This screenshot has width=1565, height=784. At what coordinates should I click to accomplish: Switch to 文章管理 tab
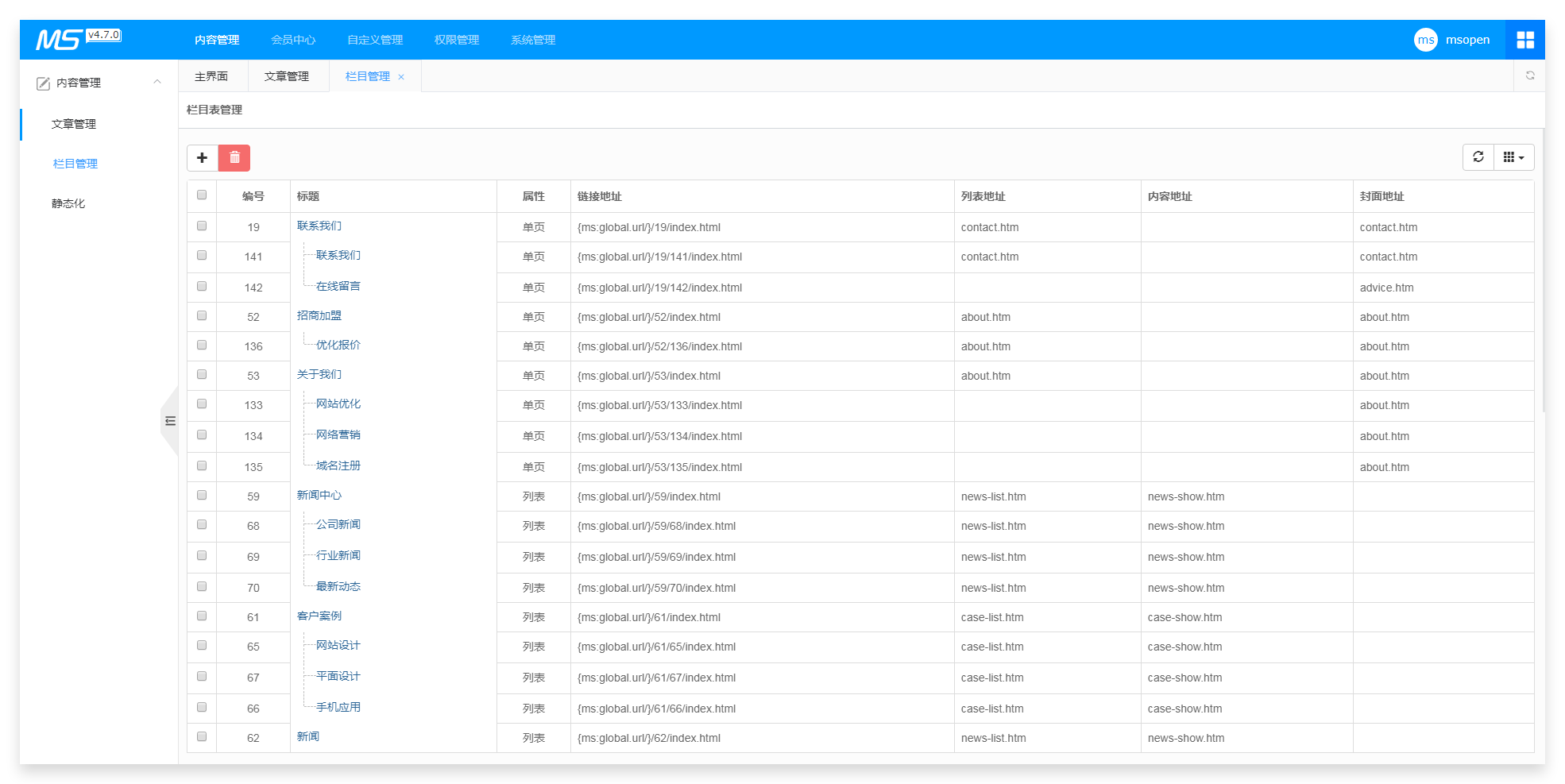coord(287,76)
